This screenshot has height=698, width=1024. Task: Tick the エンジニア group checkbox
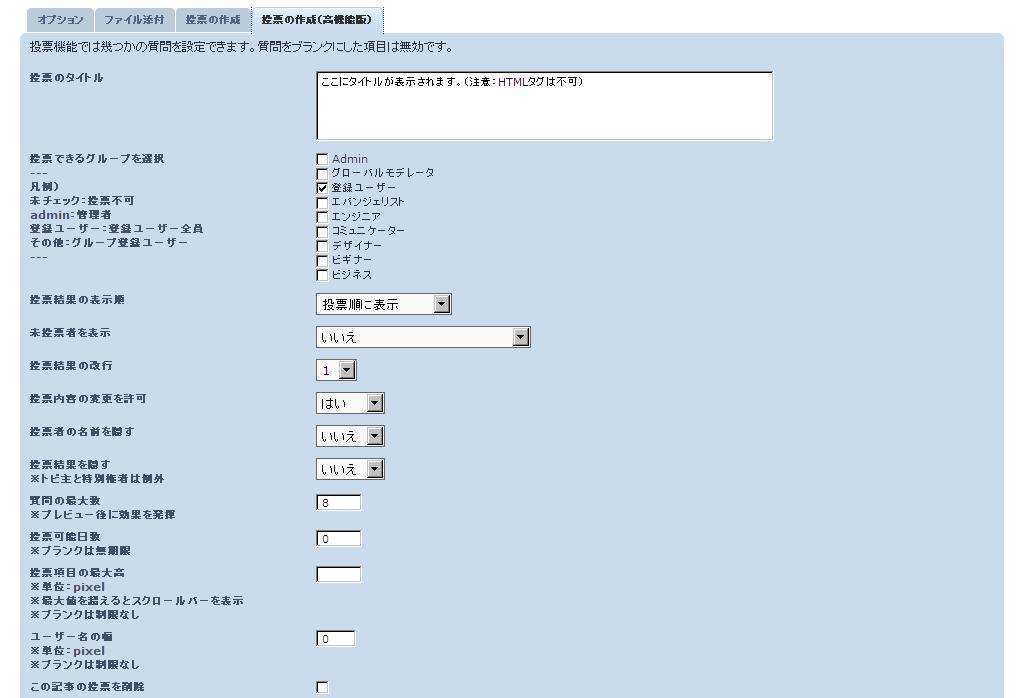(322, 217)
